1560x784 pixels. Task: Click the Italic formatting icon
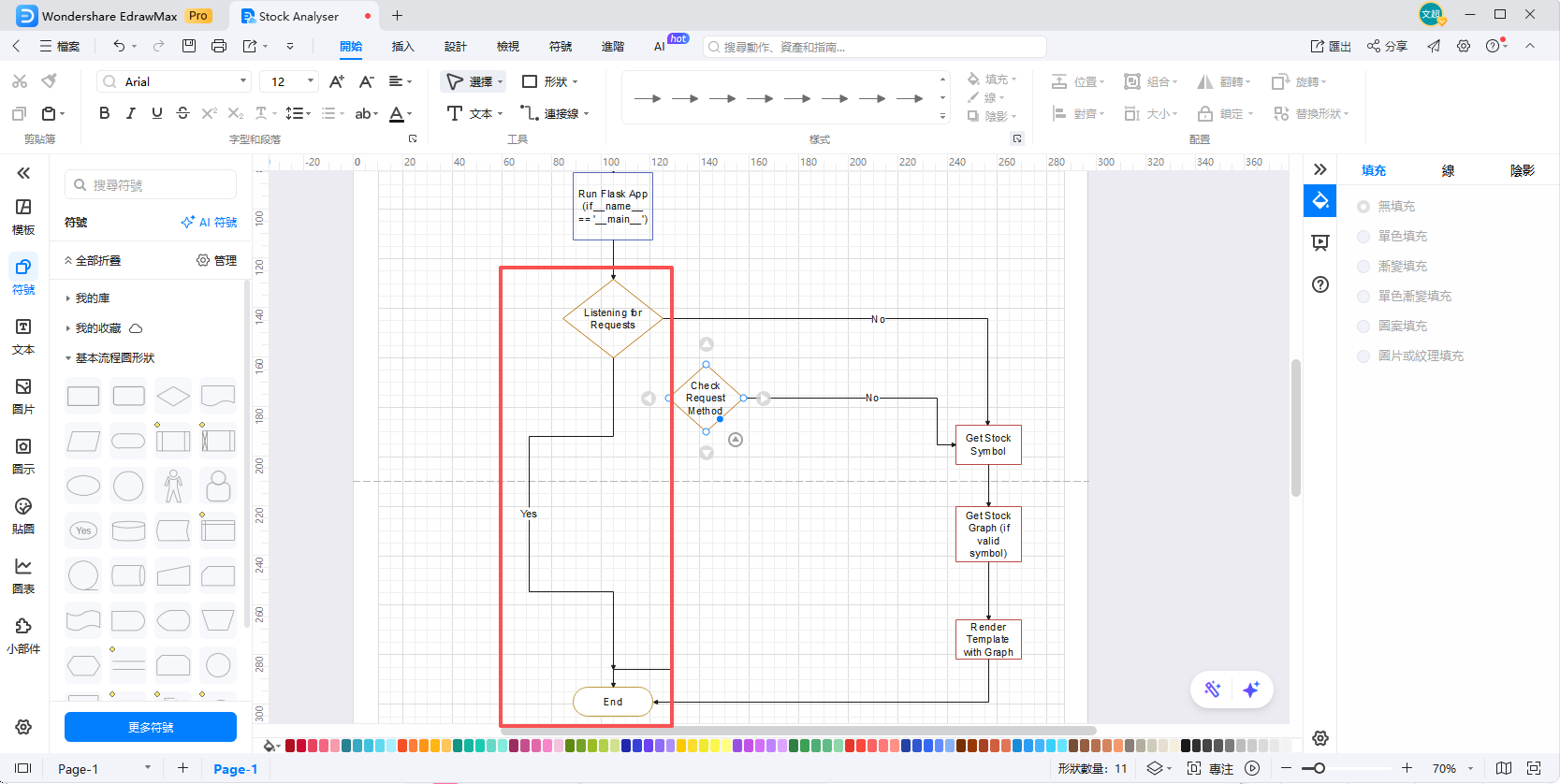pos(130,113)
